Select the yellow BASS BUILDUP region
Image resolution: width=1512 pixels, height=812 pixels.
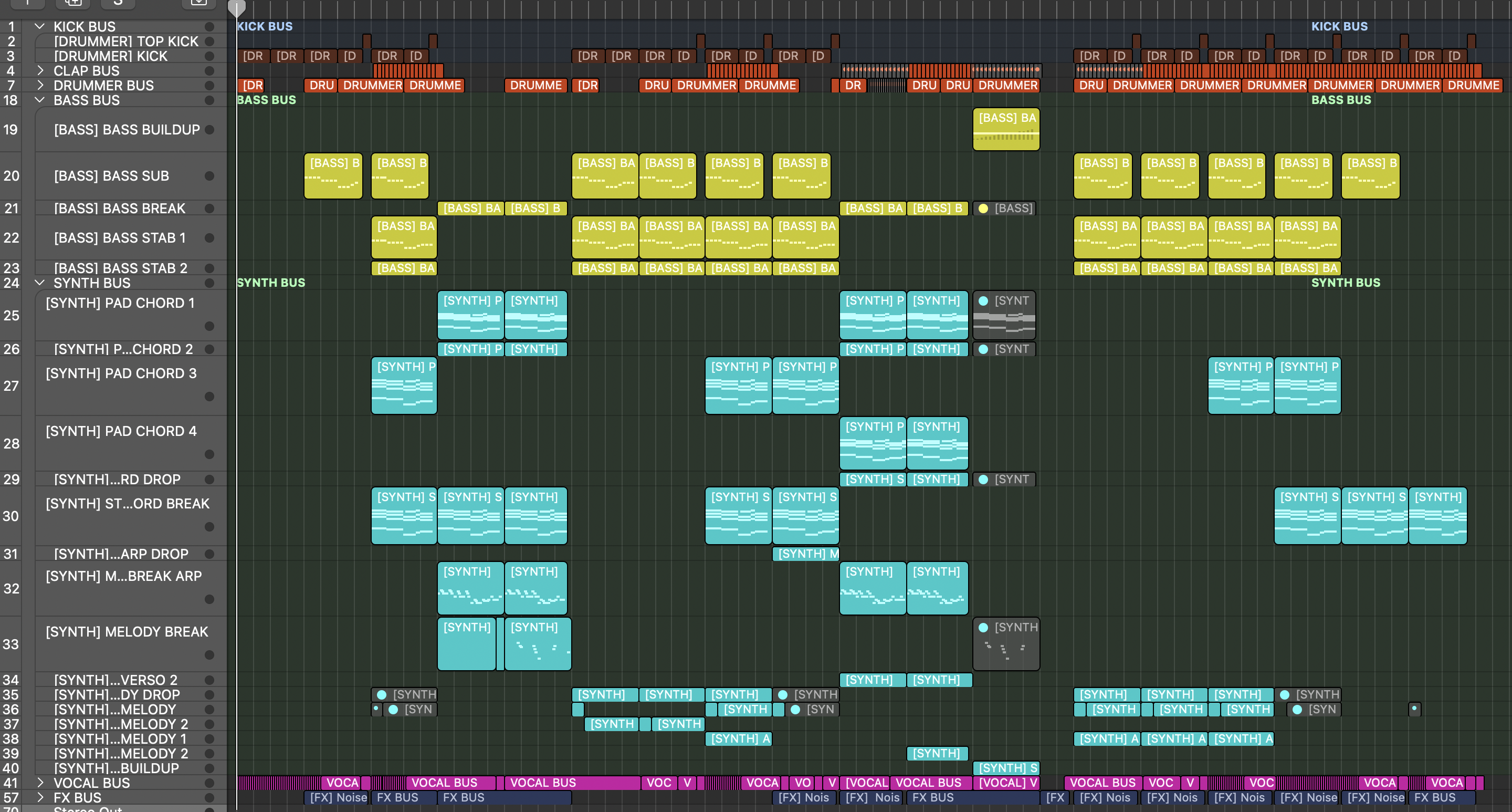1006,129
